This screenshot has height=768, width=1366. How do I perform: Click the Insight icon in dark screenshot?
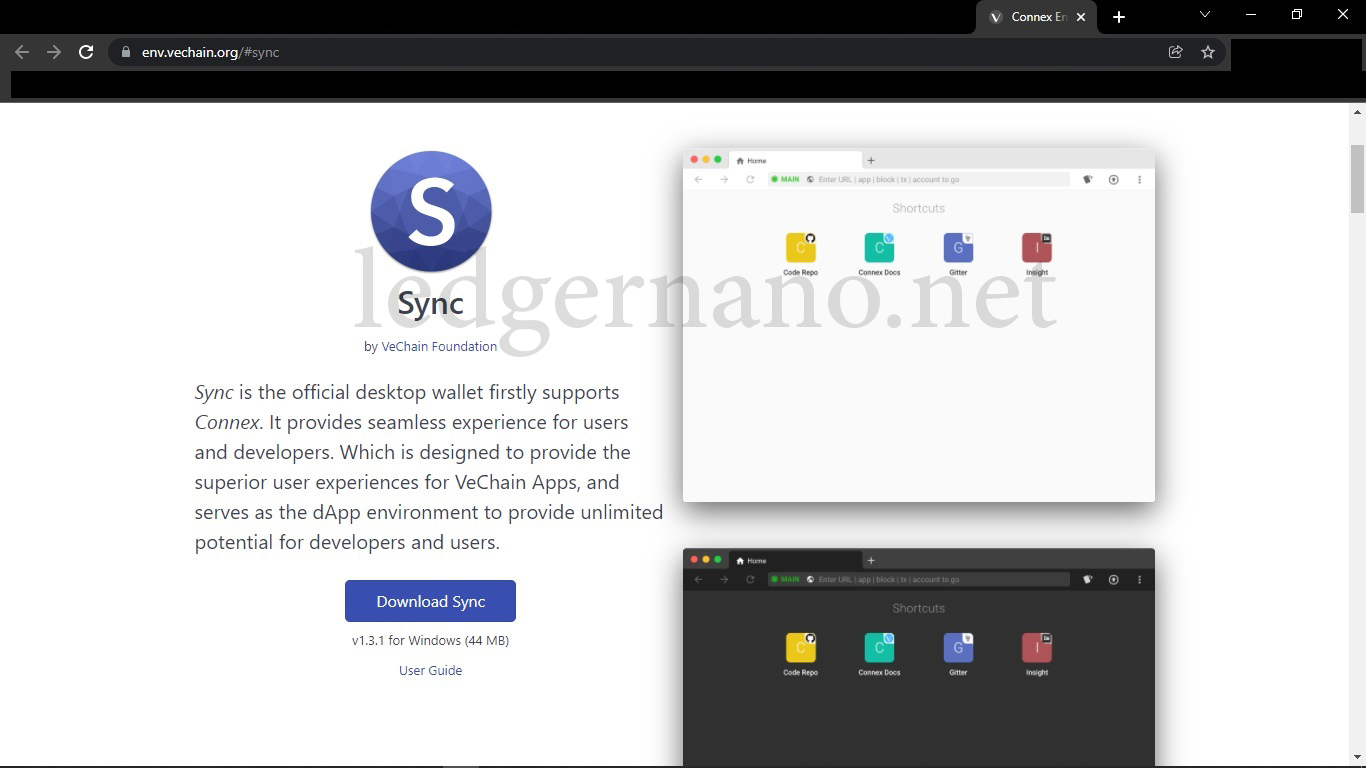click(1037, 647)
